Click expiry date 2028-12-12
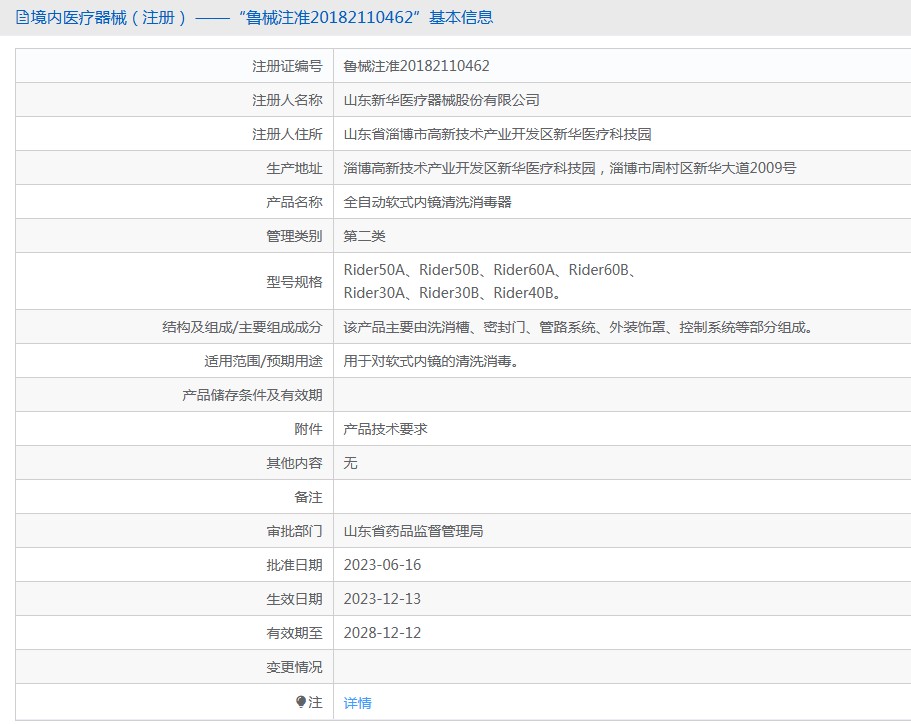The height and width of the screenshot is (724, 911). tap(382, 633)
